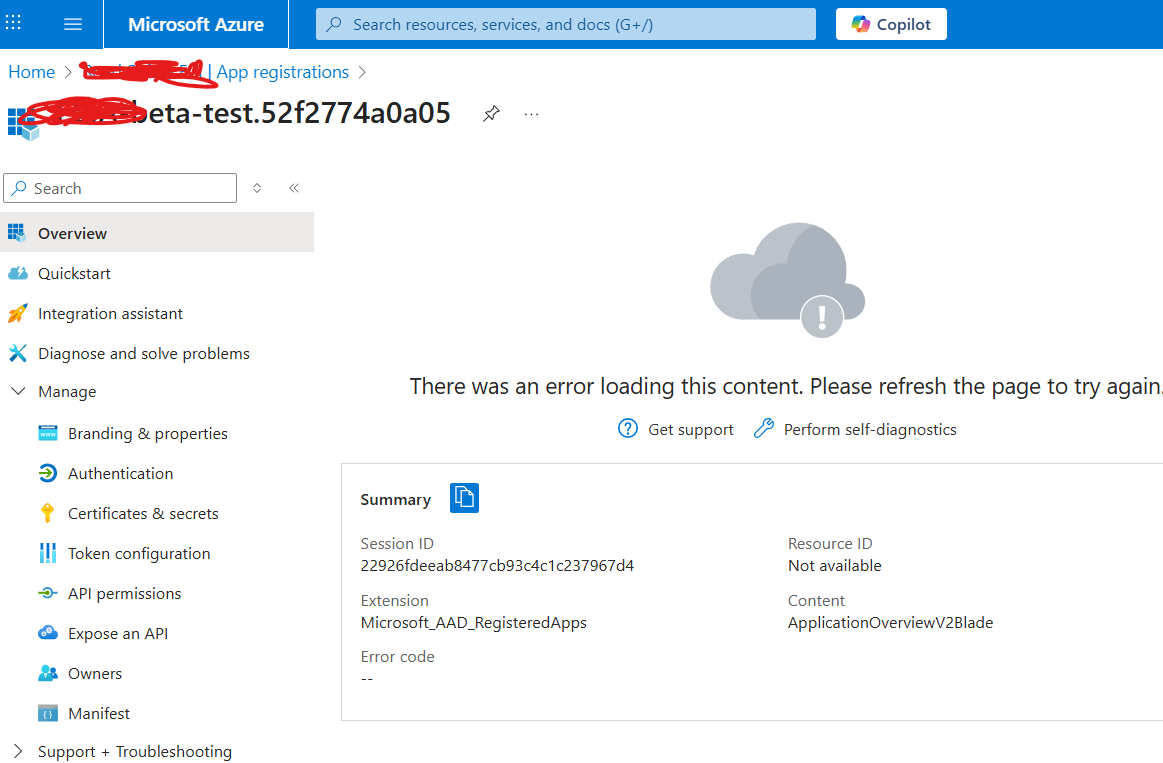Click the Integration assistant rocket icon
The width and height of the screenshot is (1163, 763).
point(17,313)
